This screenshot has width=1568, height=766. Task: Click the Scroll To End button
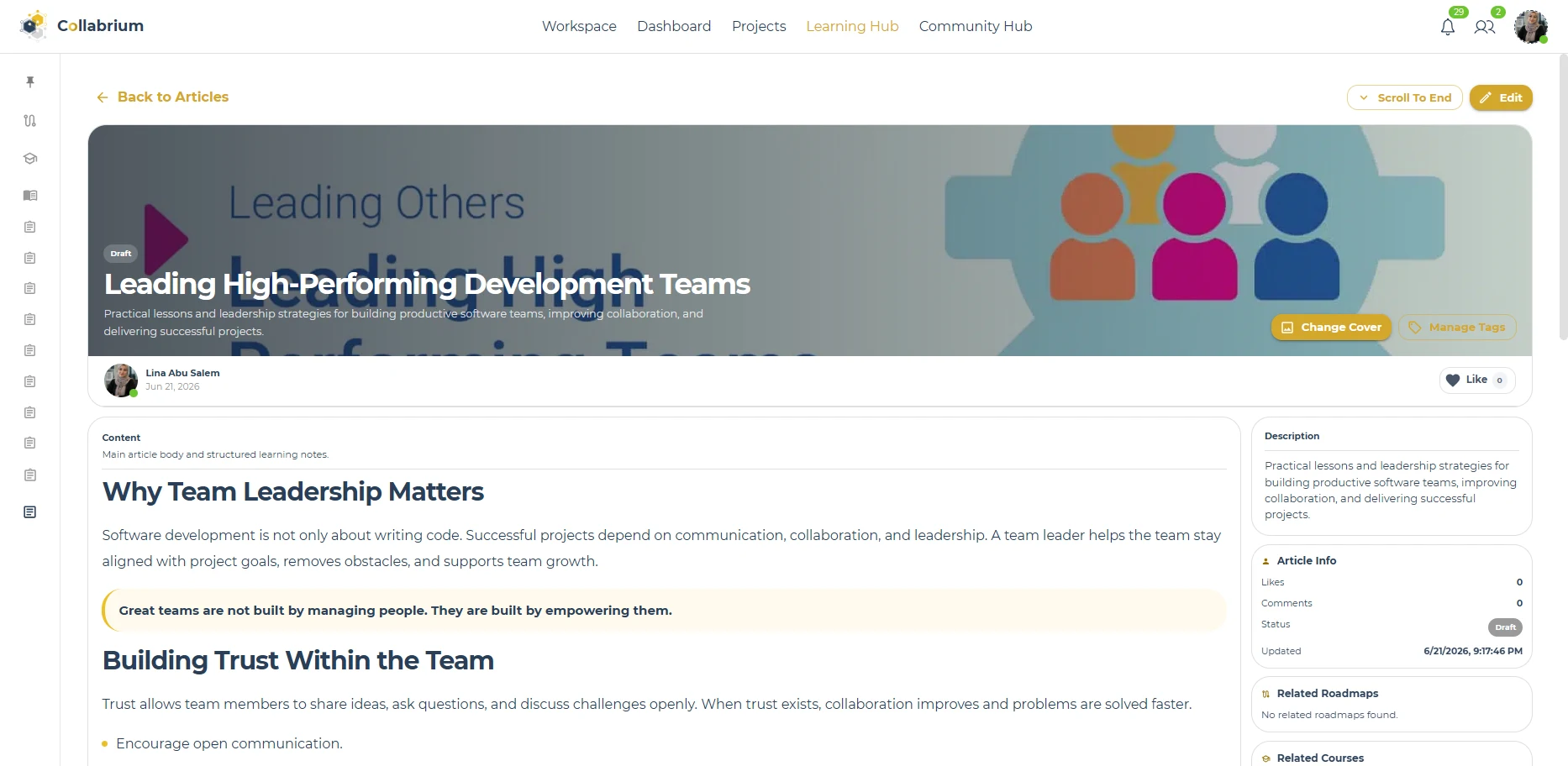tap(1405, 97)
